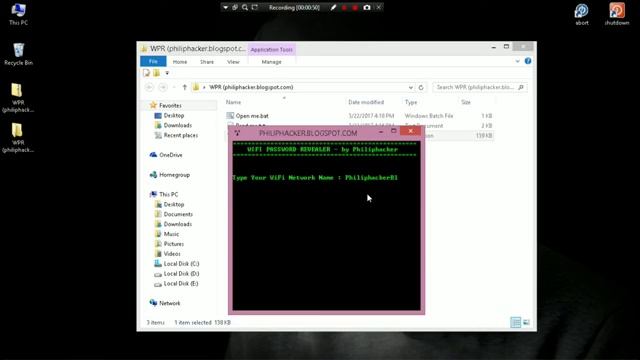Open Local Disk (D:)
This screenshot has height=360, width=640.
coord(181,273)
